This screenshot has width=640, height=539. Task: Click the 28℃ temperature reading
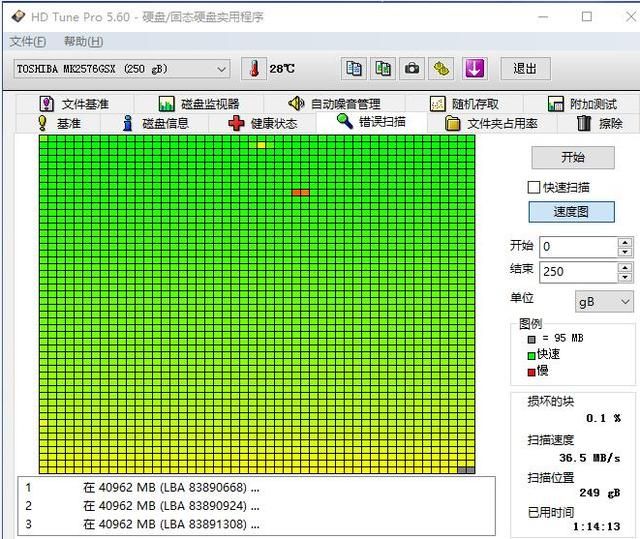282,69
